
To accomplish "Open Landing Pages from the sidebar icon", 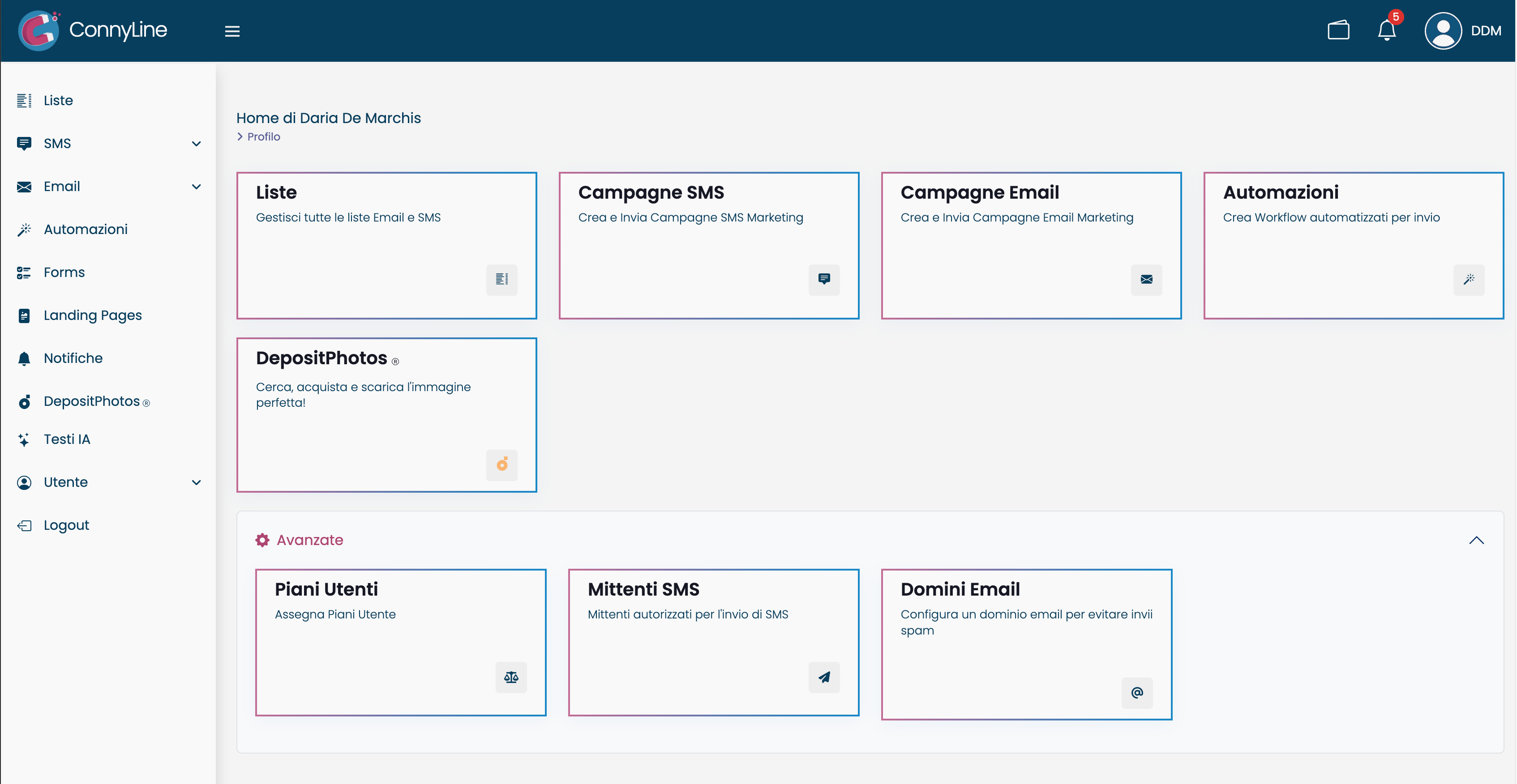I will pyautogui.click(x=24, y=315).
